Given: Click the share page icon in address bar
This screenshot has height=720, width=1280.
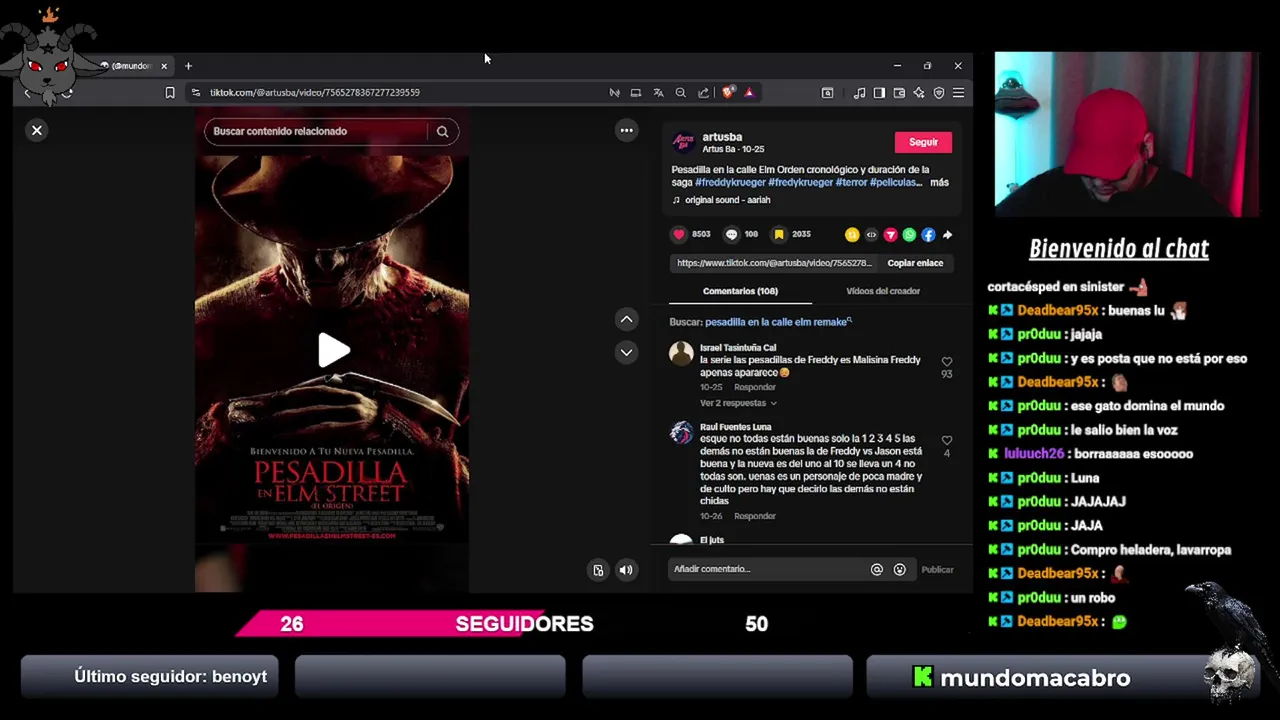Looking at the screenshot, I should (x=703, y=92).
